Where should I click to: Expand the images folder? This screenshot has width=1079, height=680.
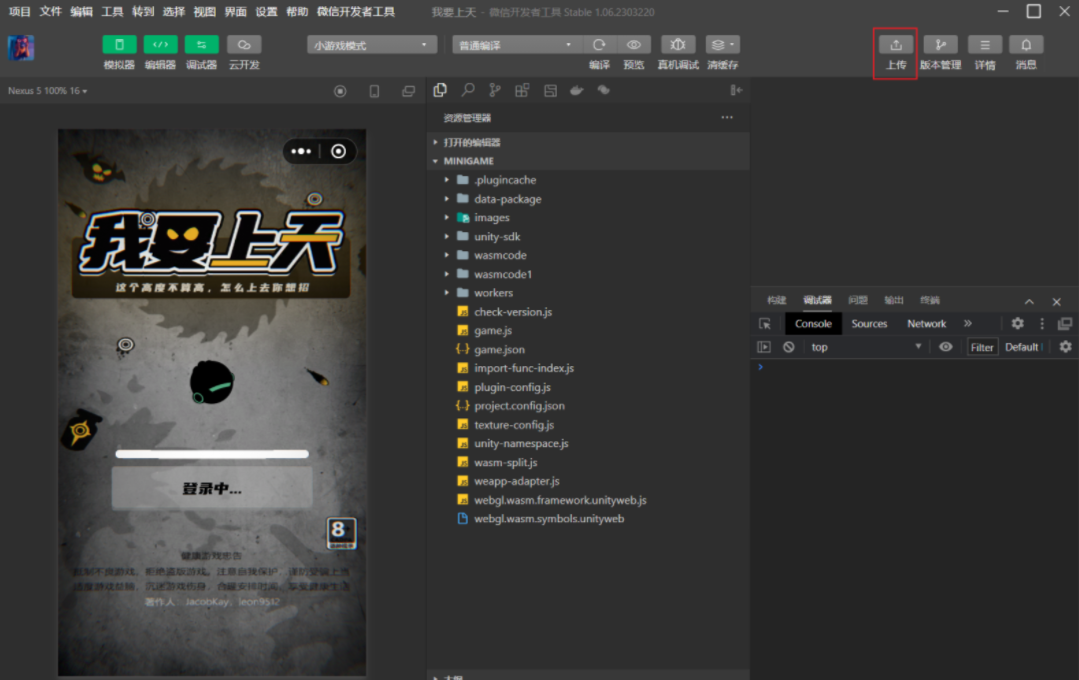[491, 217]
